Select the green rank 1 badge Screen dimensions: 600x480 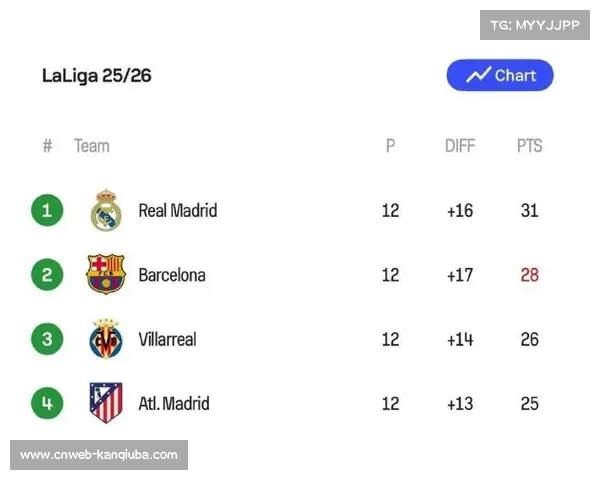point(47,211)
